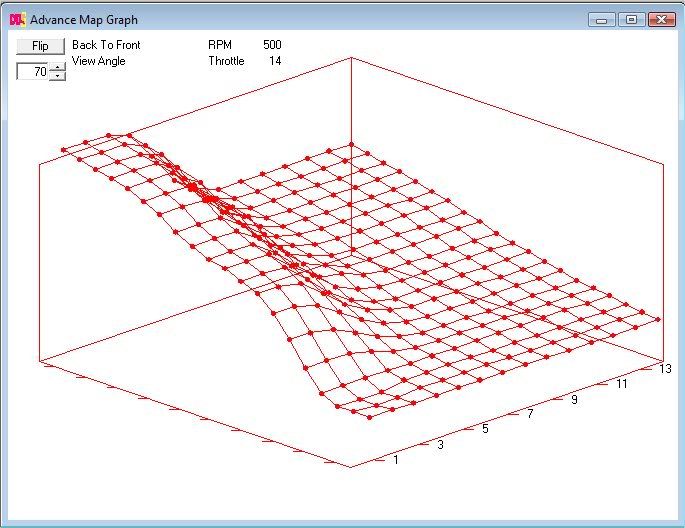Click axis tick label 7
This screenshot has width=685, height=528.
click(x=530, y=414)
